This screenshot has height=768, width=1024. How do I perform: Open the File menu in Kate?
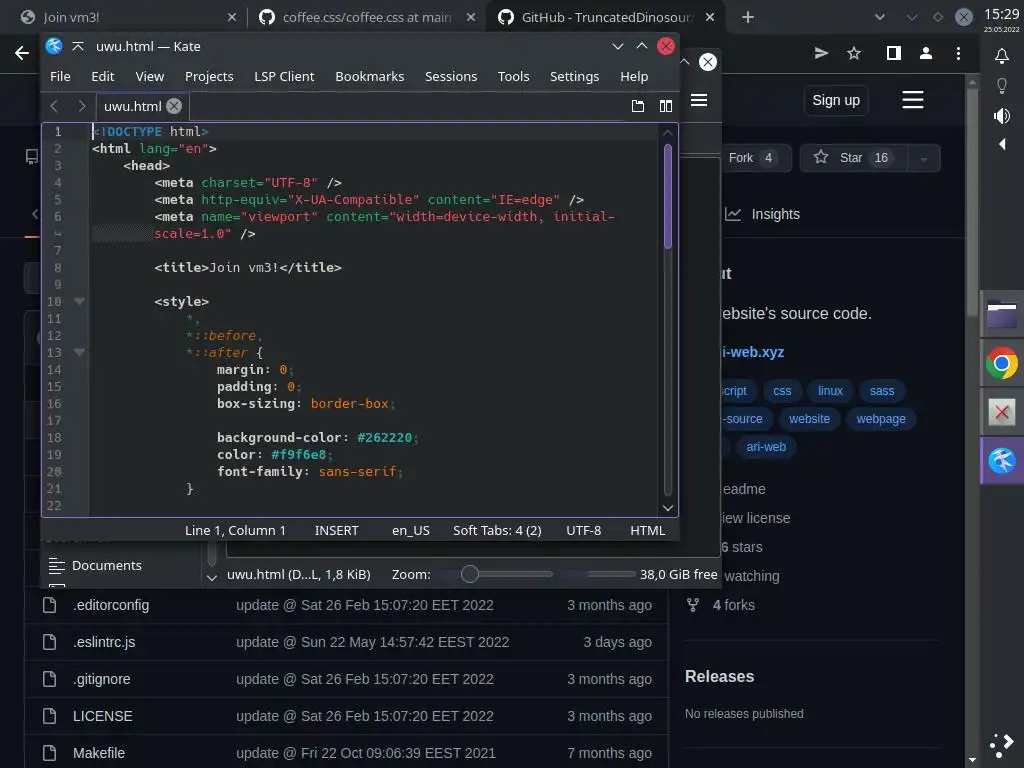60,76
